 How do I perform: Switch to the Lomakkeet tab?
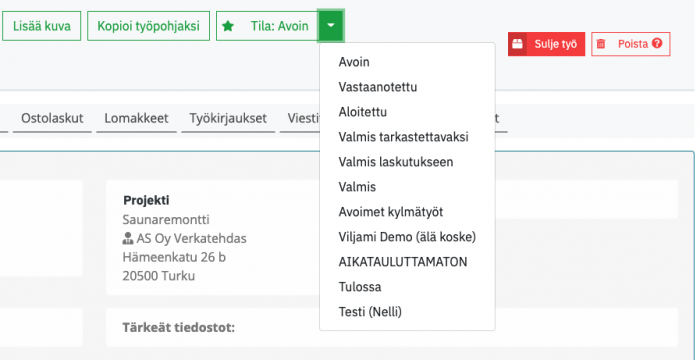[136, 119]
